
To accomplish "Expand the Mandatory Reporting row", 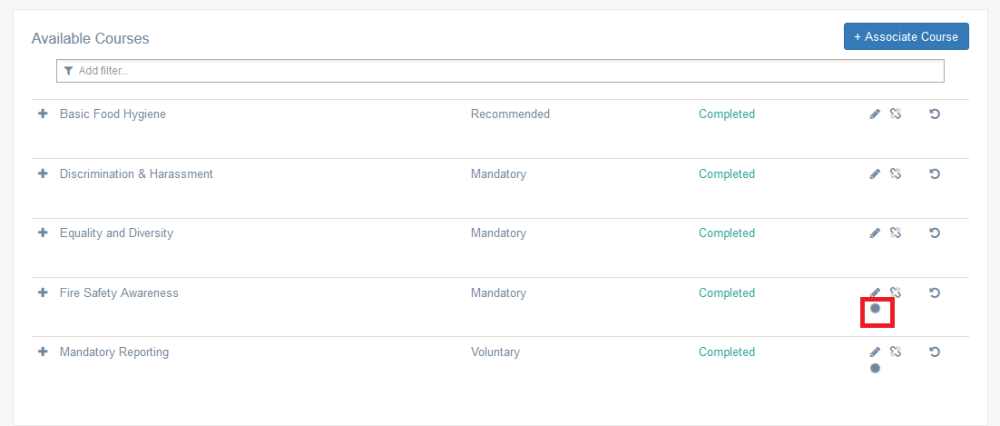I will (43, 351).
